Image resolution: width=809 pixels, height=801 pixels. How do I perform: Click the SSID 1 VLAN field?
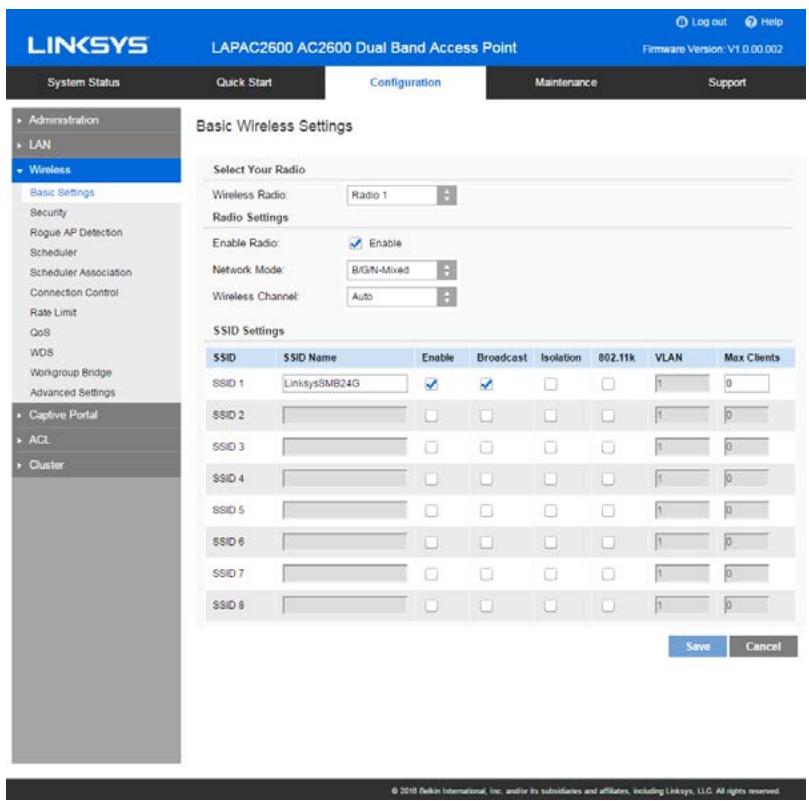pyautogui.click(x=682, y=383)
